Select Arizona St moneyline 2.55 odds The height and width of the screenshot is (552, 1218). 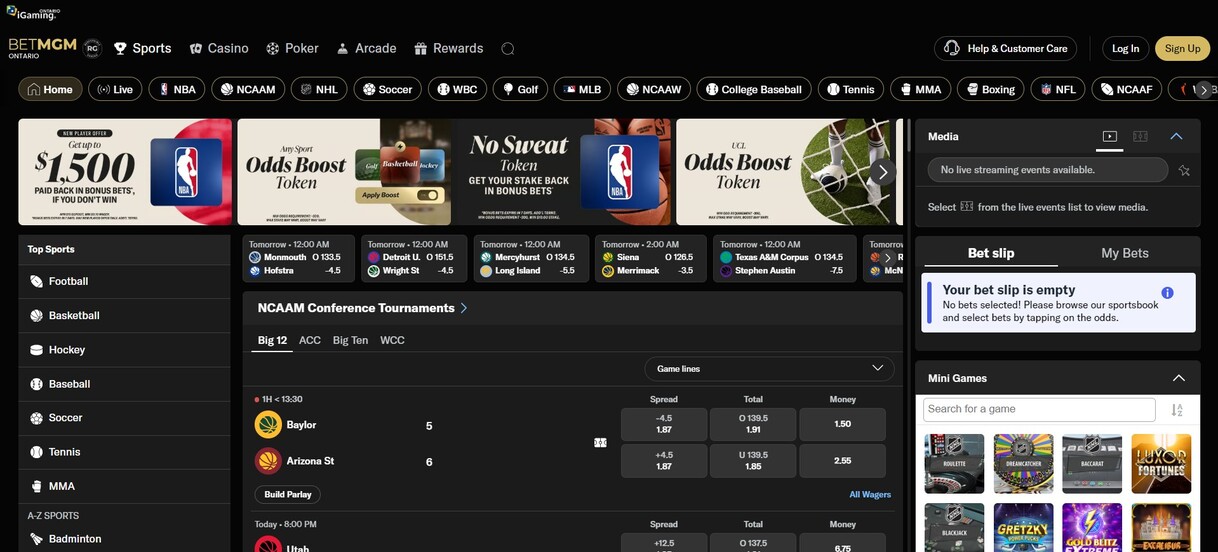(x=842, y=460)
